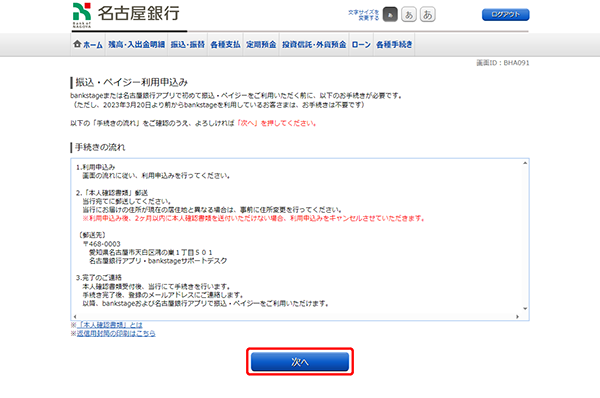Click the scroll up arrow in procedure box
This screenshot has height=398, width=600.
pos(525,163)
